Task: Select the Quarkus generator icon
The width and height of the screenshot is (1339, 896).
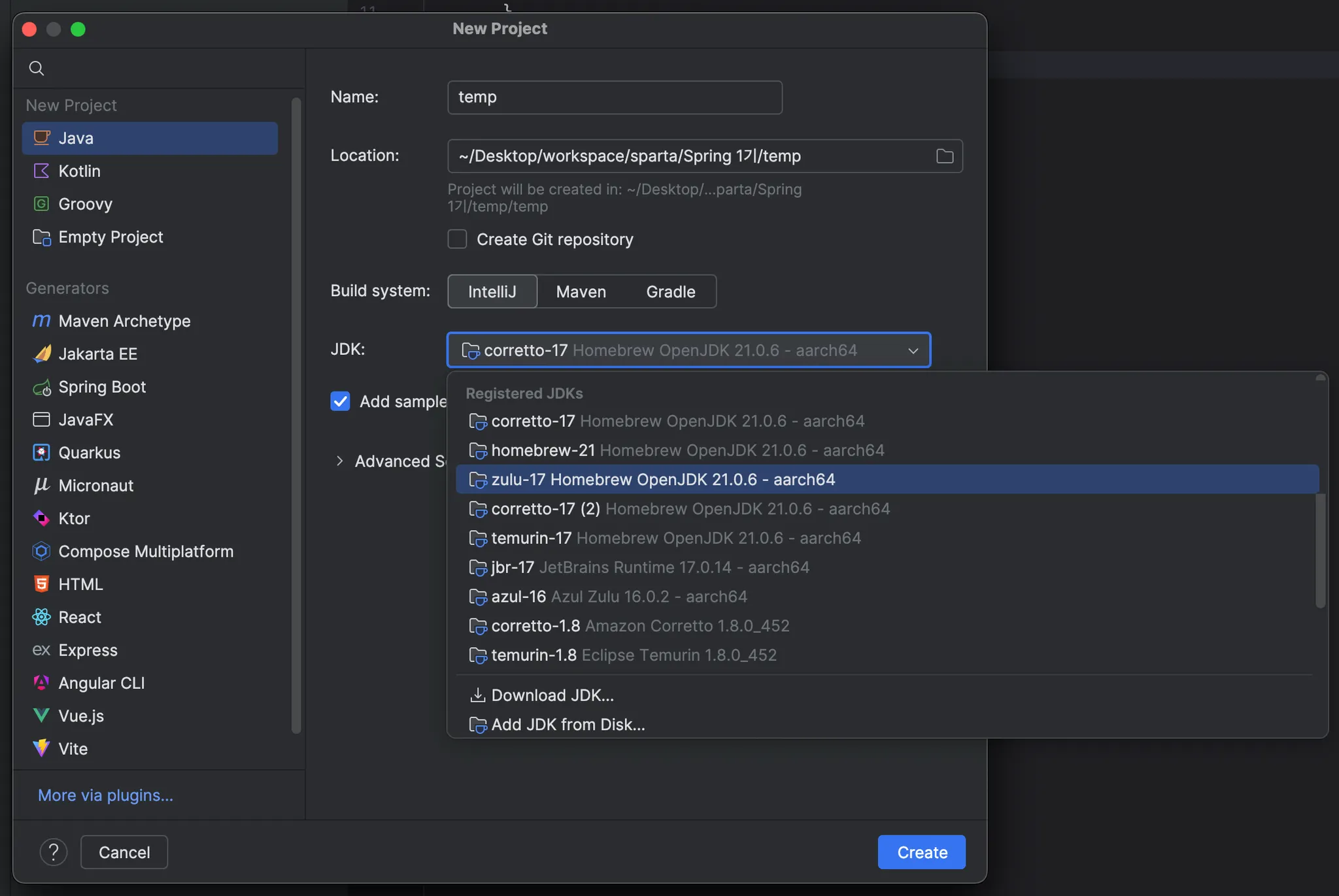Action: coord(41,453)
